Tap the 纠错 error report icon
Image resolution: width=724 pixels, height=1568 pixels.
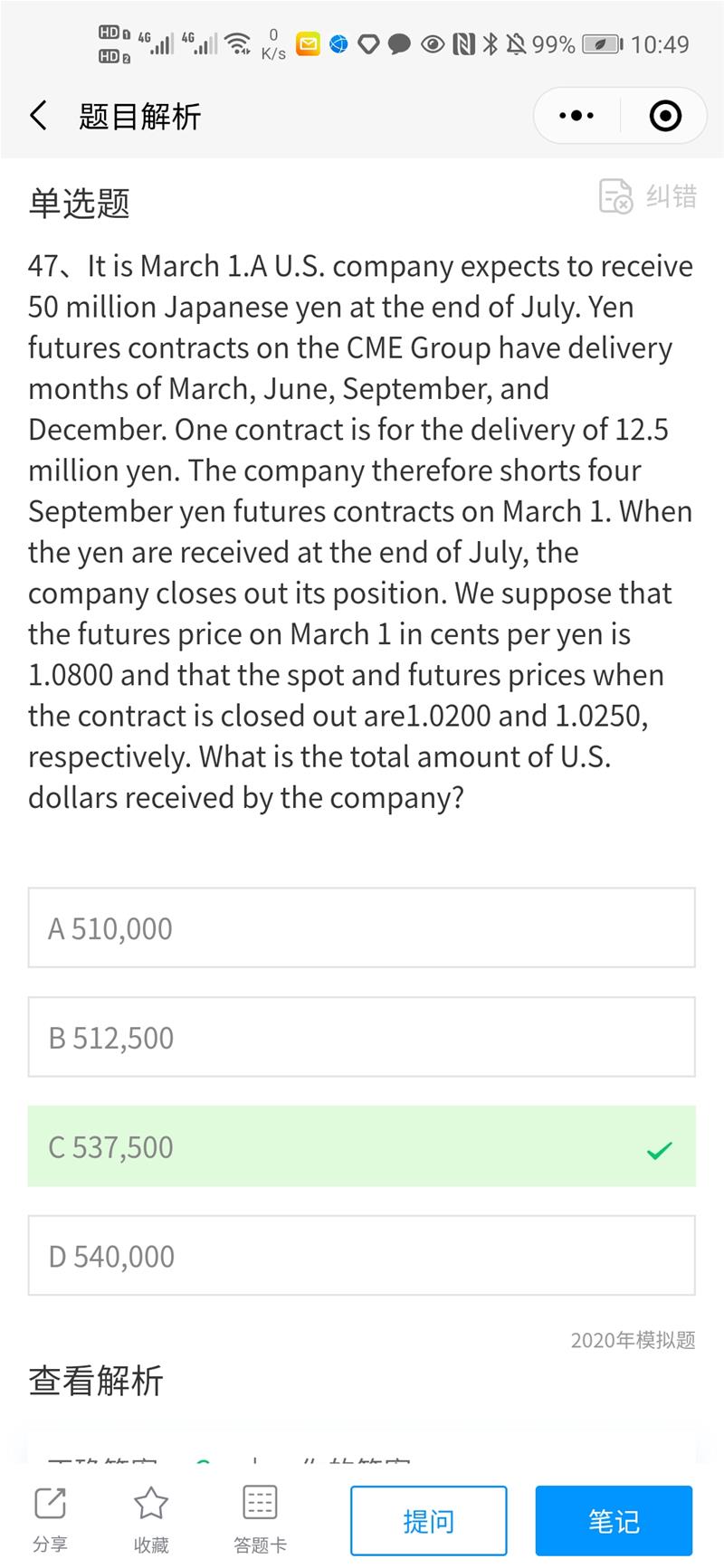616,195
